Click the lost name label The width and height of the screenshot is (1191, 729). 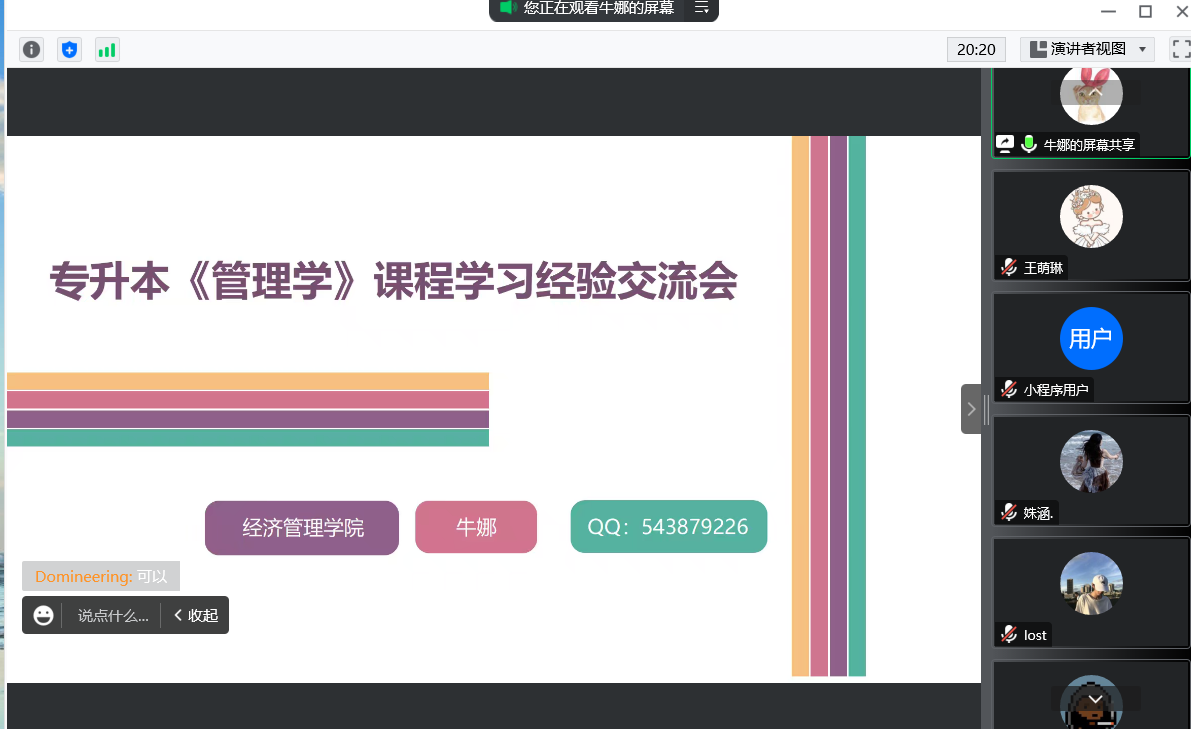click(1035, 636)
